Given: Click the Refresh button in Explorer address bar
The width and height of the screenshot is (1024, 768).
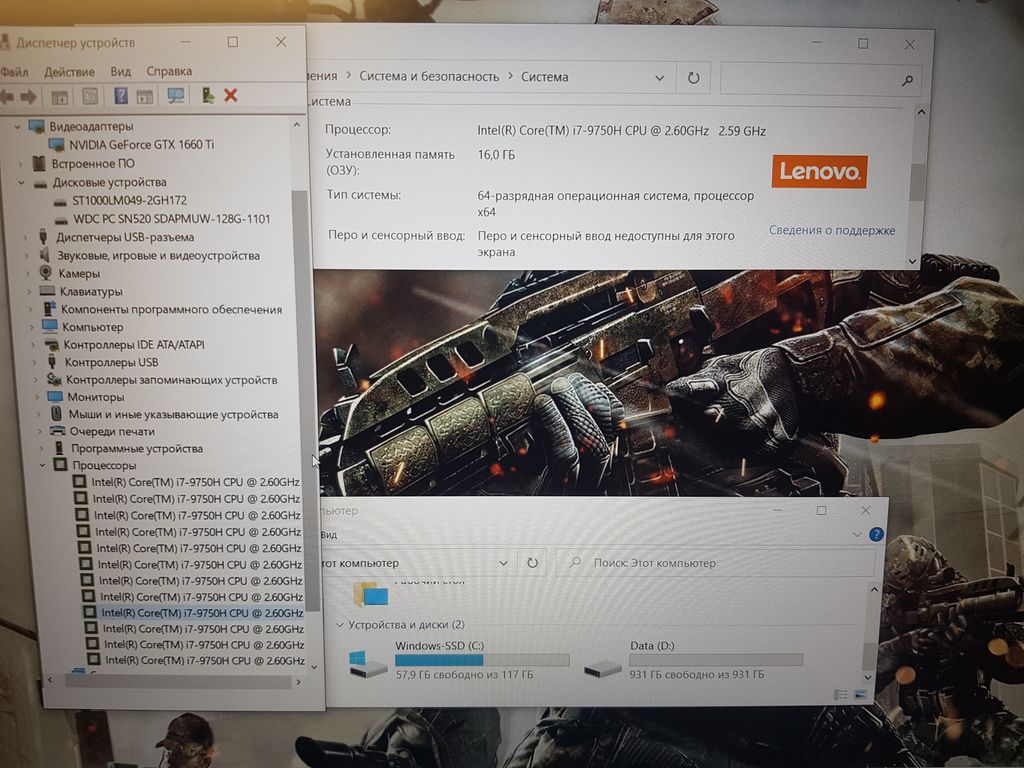Looking at the screenshot, I should (533, 563).
